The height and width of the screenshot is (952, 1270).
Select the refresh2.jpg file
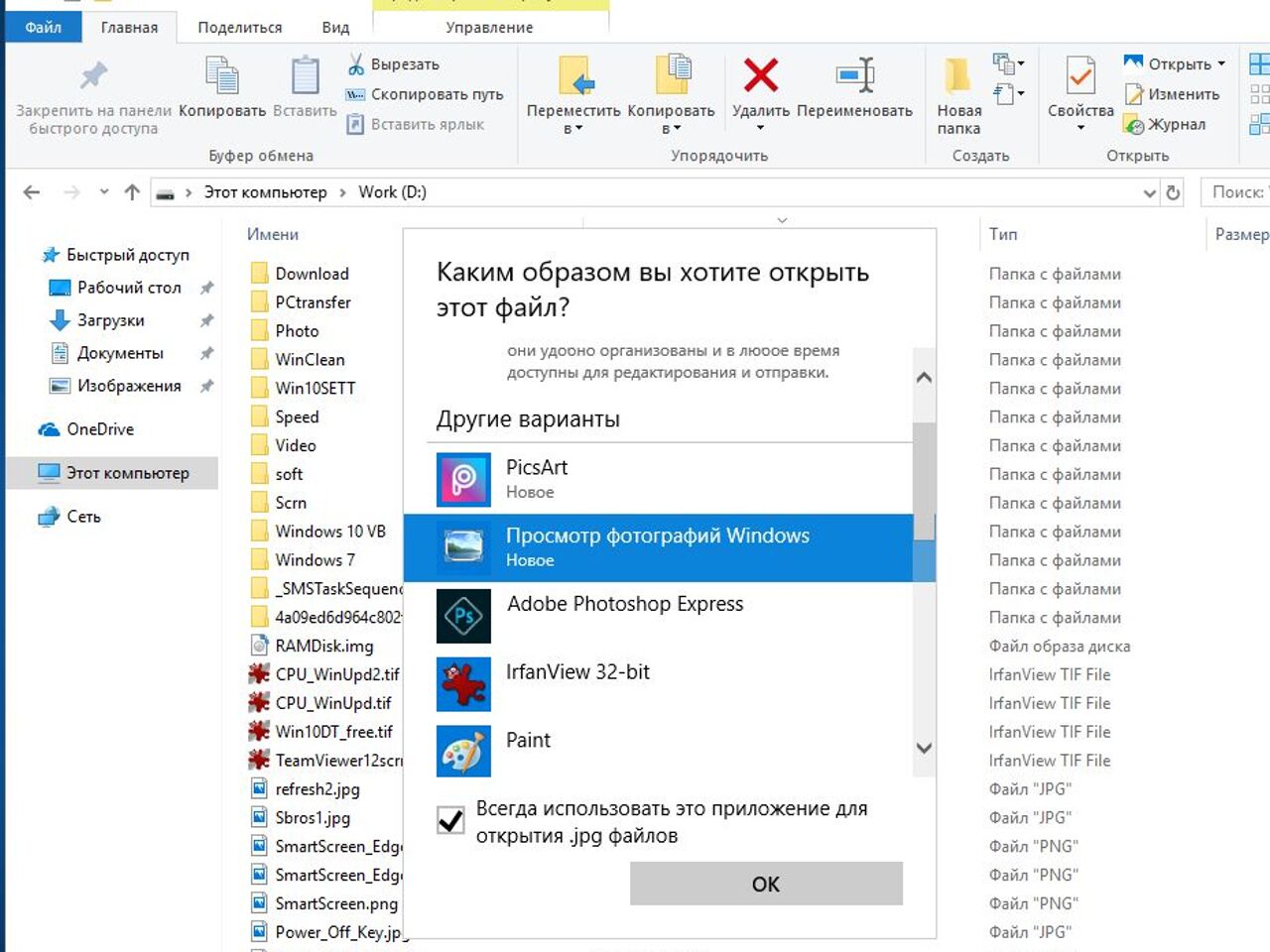click(317, 789)
